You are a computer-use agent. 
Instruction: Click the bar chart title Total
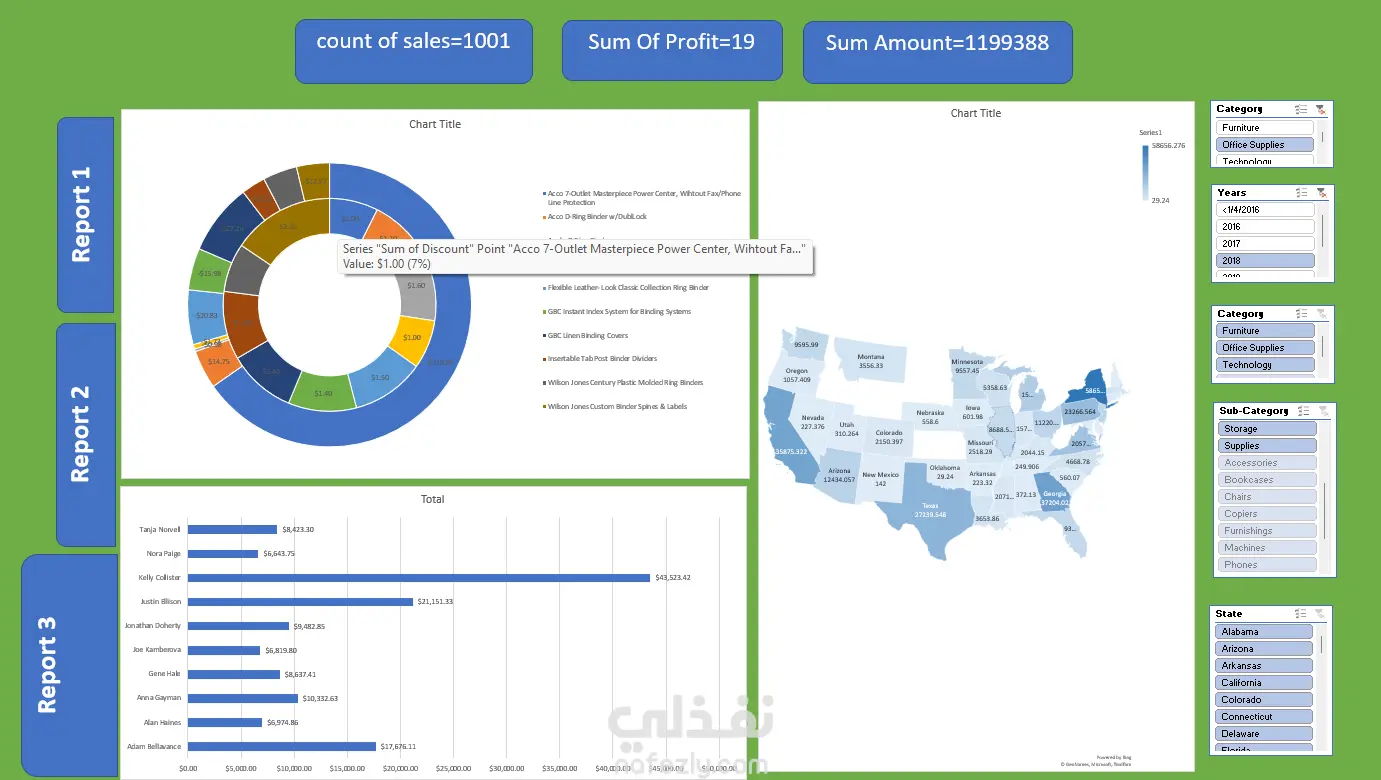(x=433, y=499)
